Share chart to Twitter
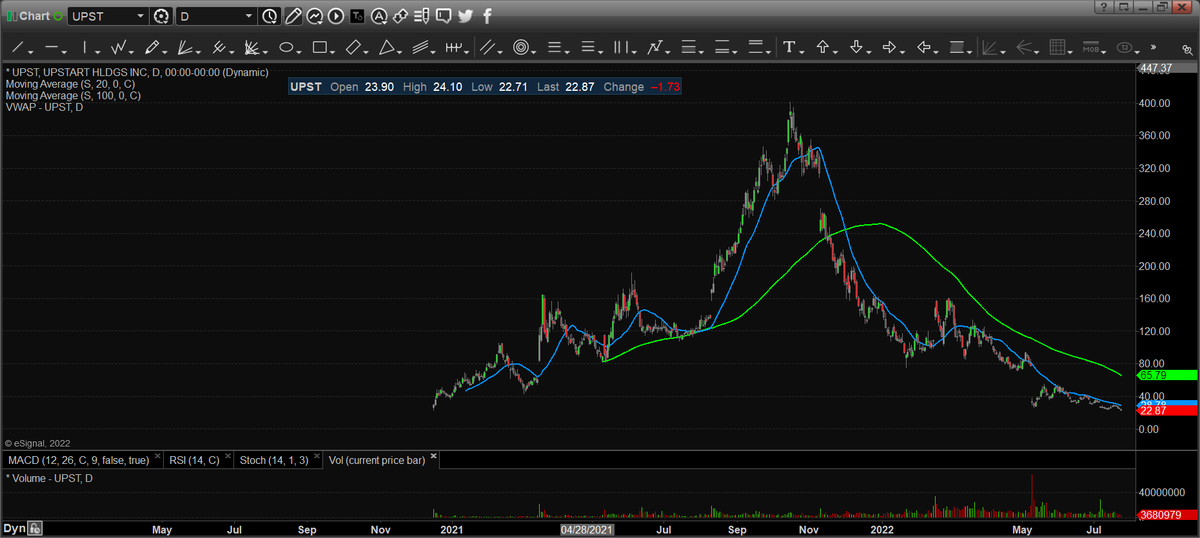Image resolution: width=1200 pixels, height=538 pixels. (x=465, y=16)
